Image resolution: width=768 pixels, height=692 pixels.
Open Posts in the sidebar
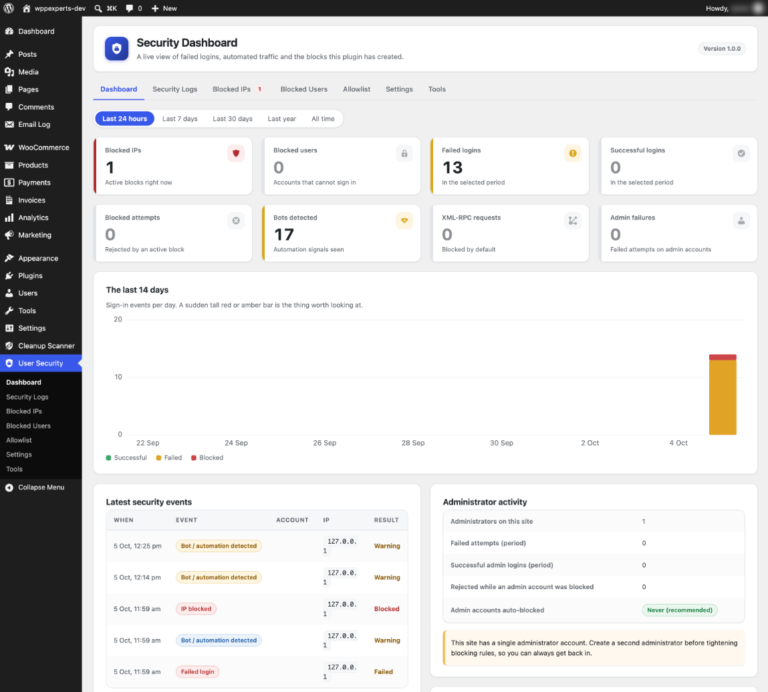(41, 54)
